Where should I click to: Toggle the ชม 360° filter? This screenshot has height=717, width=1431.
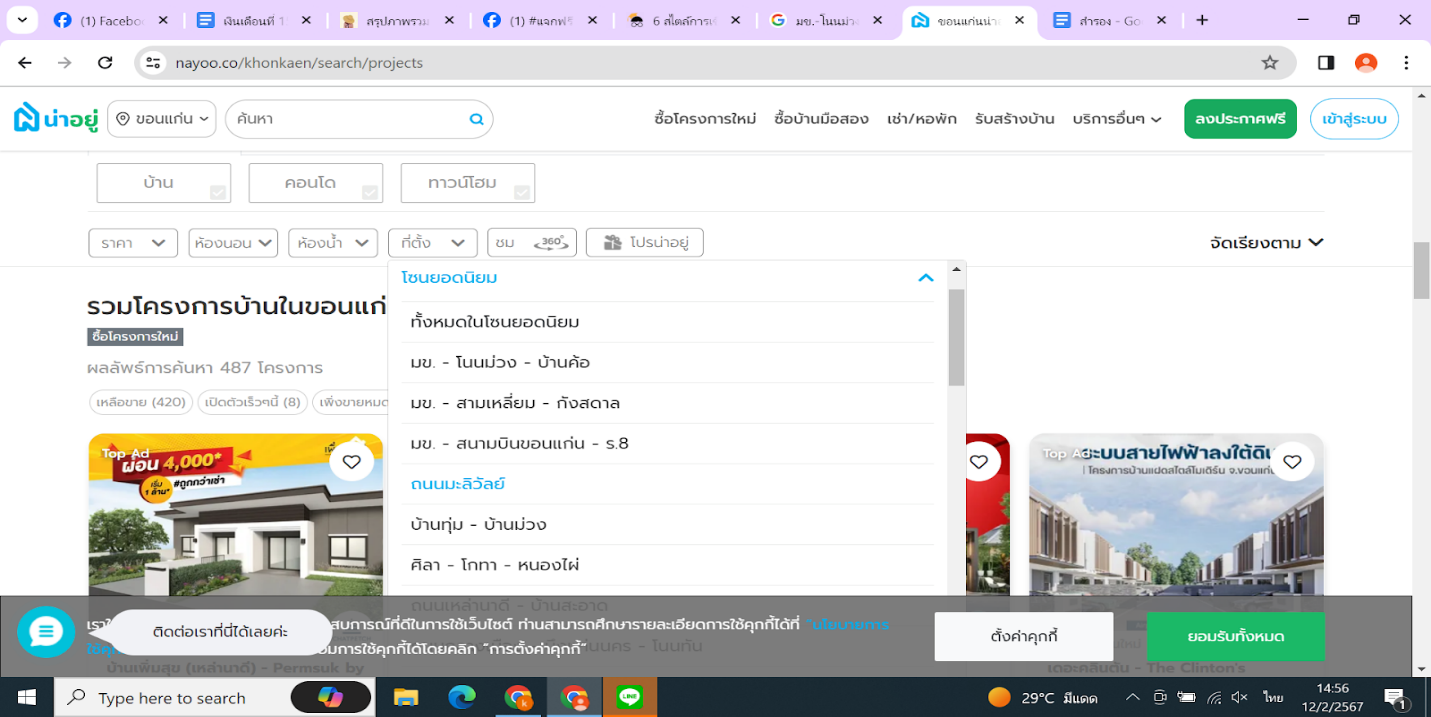[532, 242]
